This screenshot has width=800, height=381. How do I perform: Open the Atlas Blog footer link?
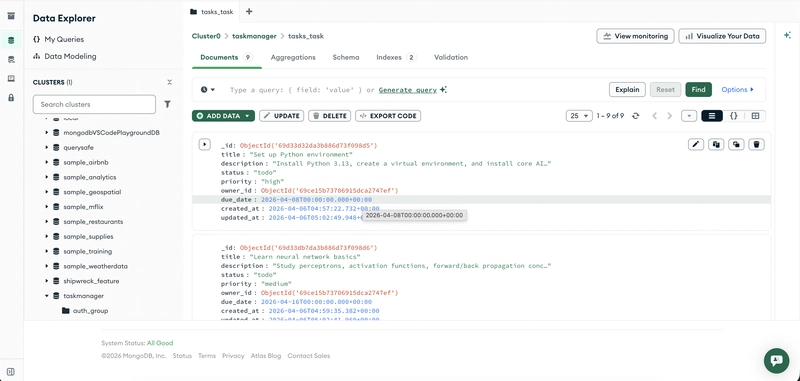(266, 356)
